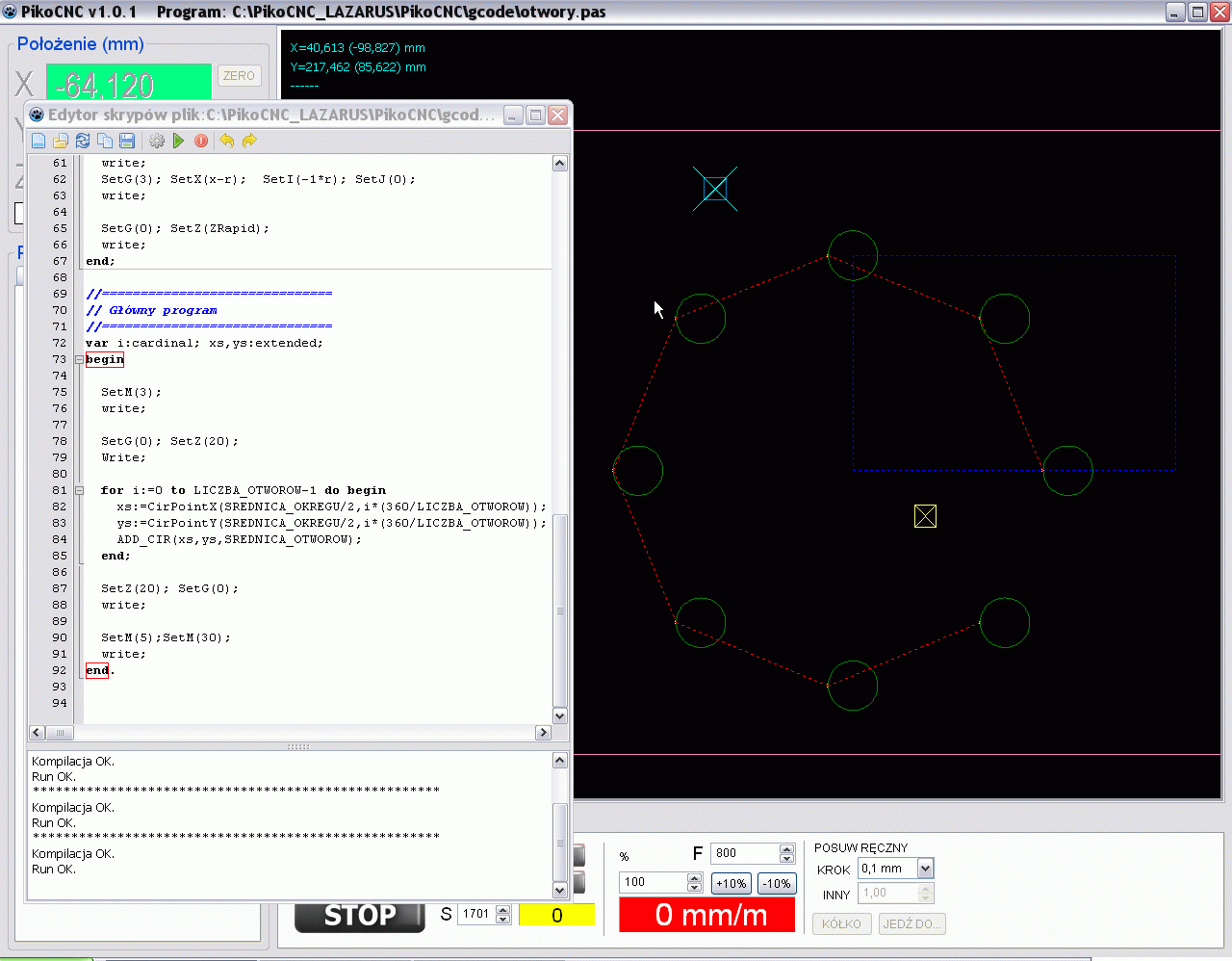Open a script file via folder icon
1232x961 pixels.
[61, 141]
